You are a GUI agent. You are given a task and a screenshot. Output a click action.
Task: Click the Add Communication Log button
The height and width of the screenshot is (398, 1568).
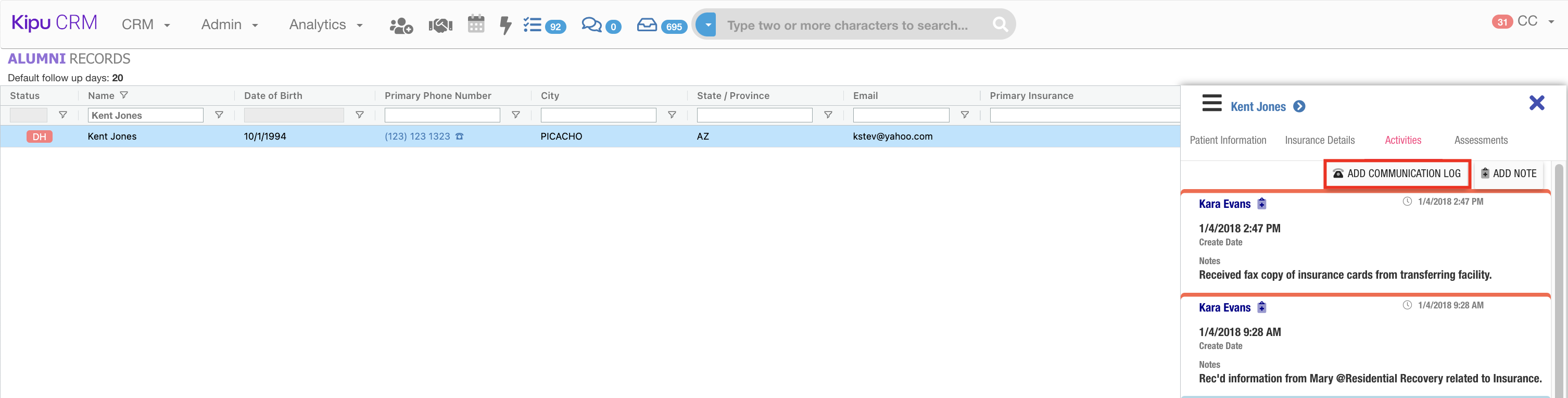tap(1397, 173)
